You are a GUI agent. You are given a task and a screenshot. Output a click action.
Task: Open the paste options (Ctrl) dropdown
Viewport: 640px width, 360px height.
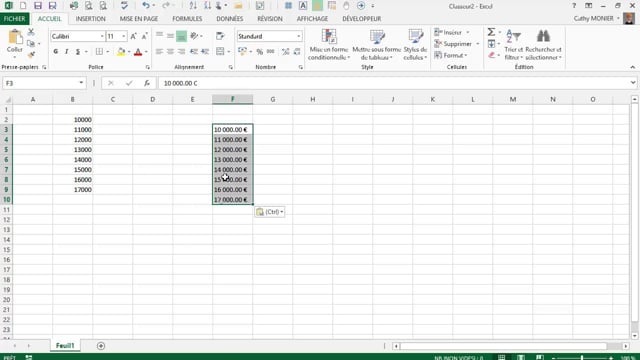coord(270,212)
